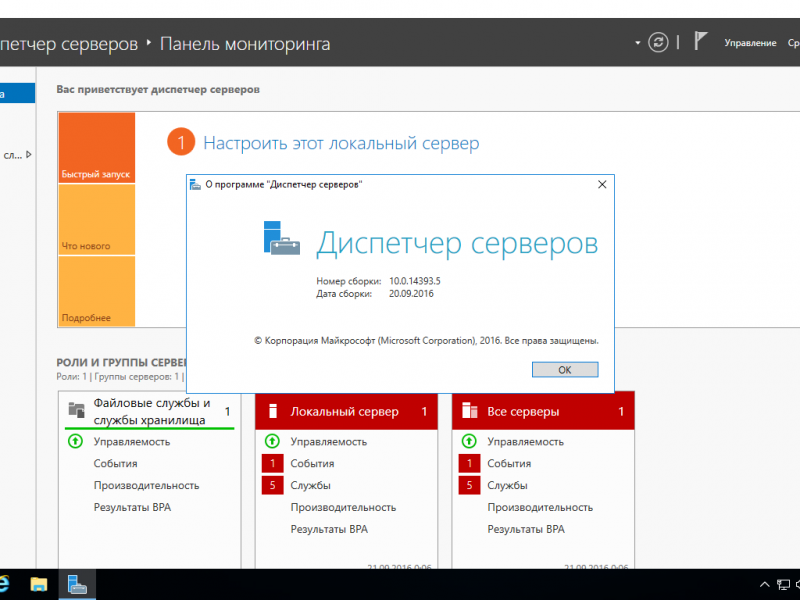Viewport: 800px width, 600px height.
Task: Click the Все серверы servers icon
Action: pyautogui.click(x=469, y=410)
